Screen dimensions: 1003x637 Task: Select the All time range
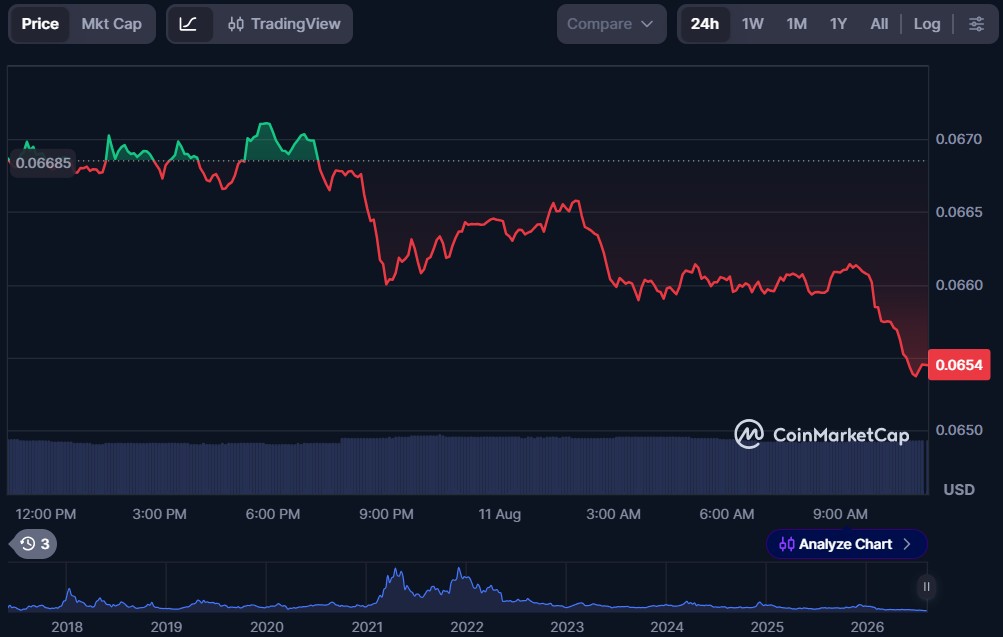tap(879, 24)
